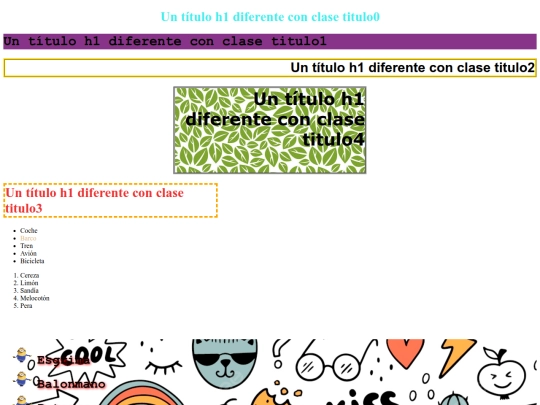540x405 pixels.
Task: Select the cyan heading 'clase titulo0'
Action: tap(270, 17)
